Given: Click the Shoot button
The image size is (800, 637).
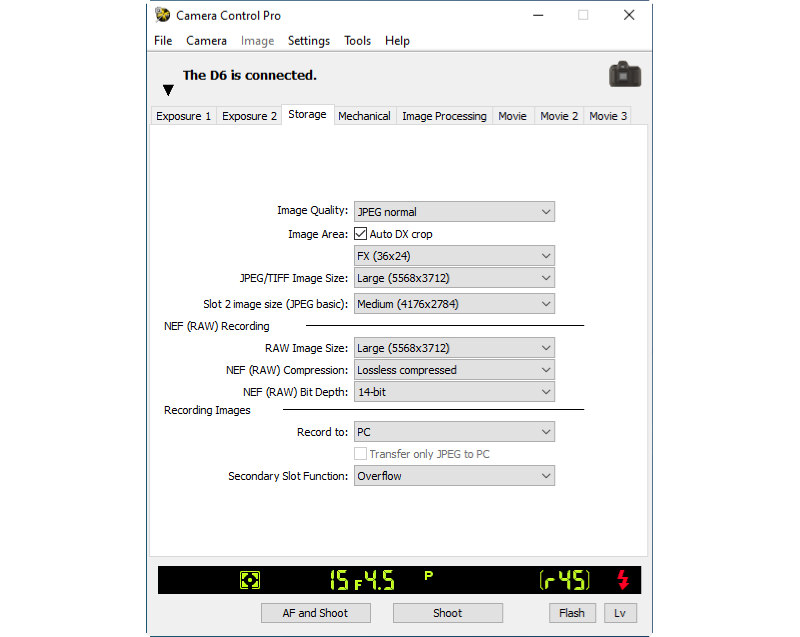Looking at the screenshot, I should click(447, 613).
